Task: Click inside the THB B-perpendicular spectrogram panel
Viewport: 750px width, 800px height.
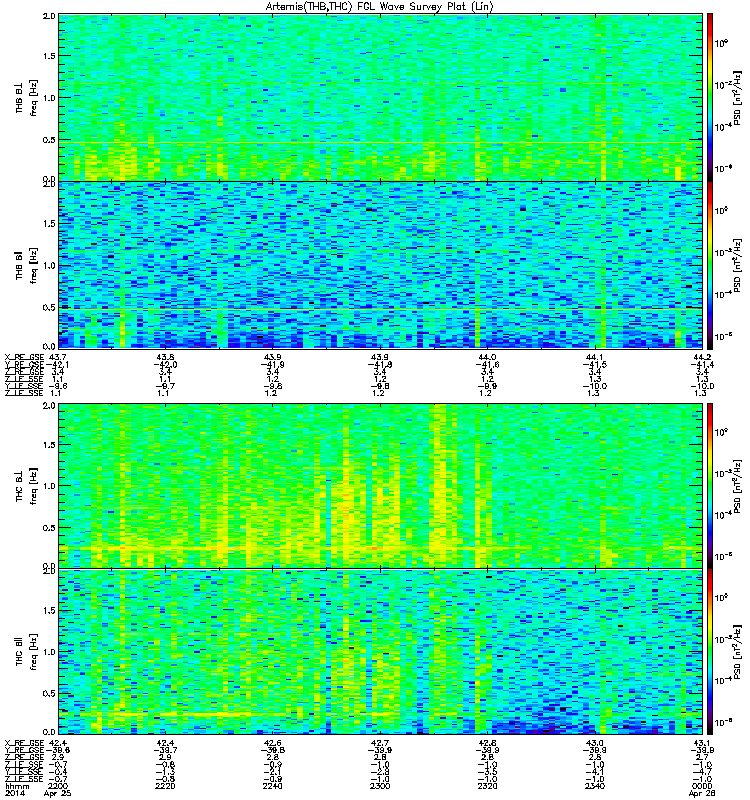Action: (381, 97)
